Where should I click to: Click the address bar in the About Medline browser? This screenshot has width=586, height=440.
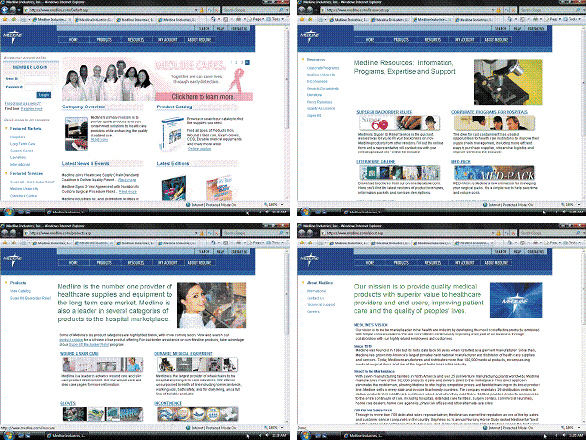coord(405,233)
